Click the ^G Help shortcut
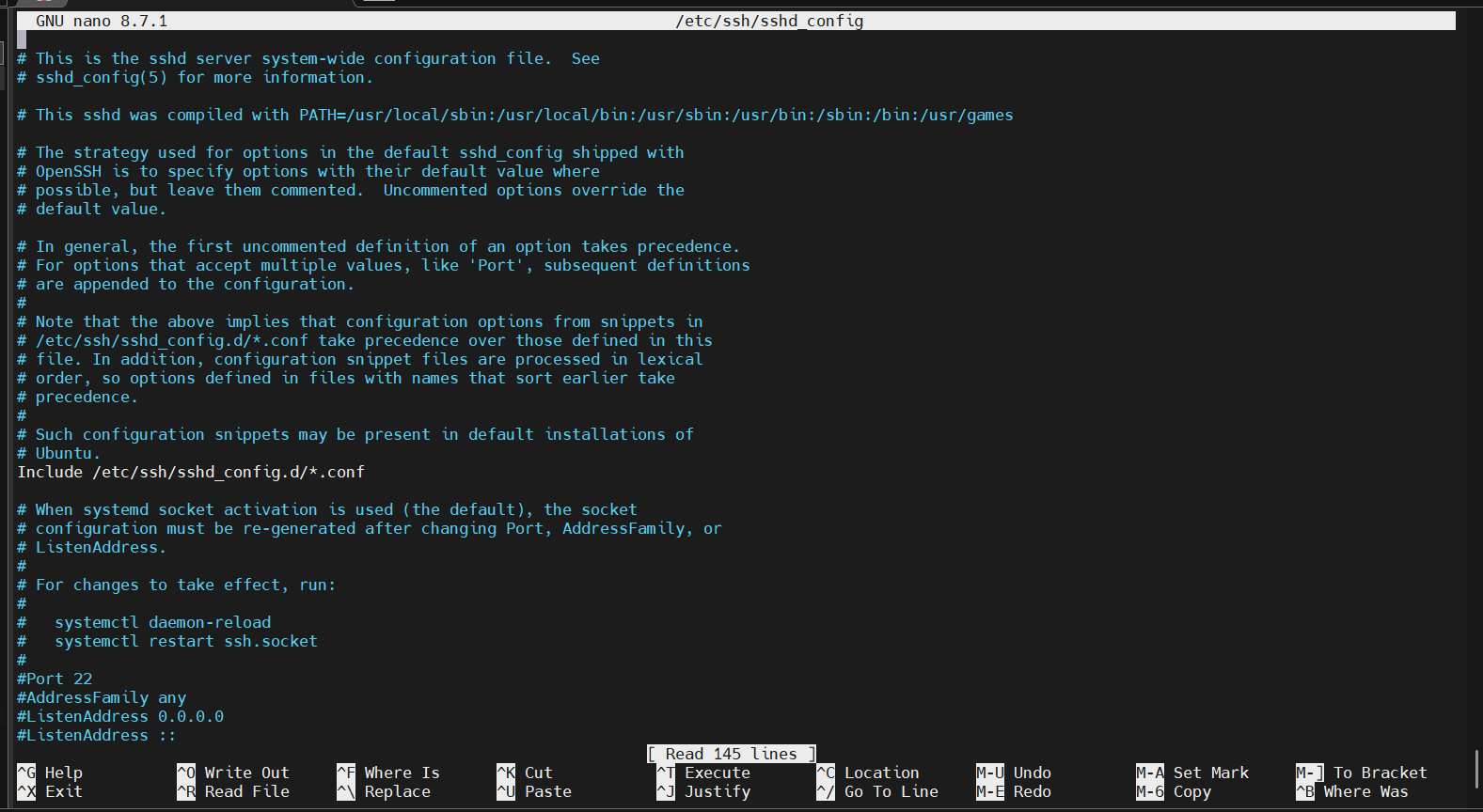The width and height of the screenshot is (1483, 812). (50, 773)
